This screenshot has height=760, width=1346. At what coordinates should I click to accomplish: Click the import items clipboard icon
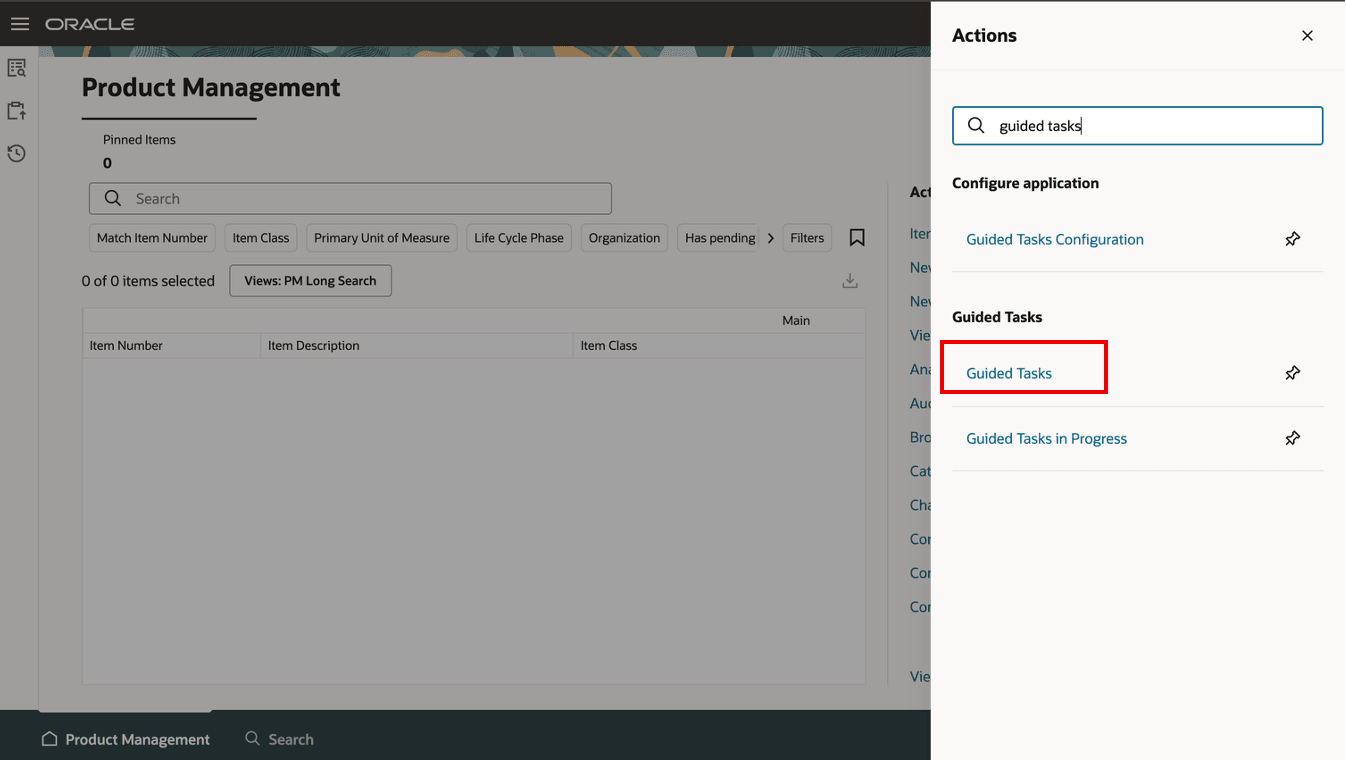16,110
